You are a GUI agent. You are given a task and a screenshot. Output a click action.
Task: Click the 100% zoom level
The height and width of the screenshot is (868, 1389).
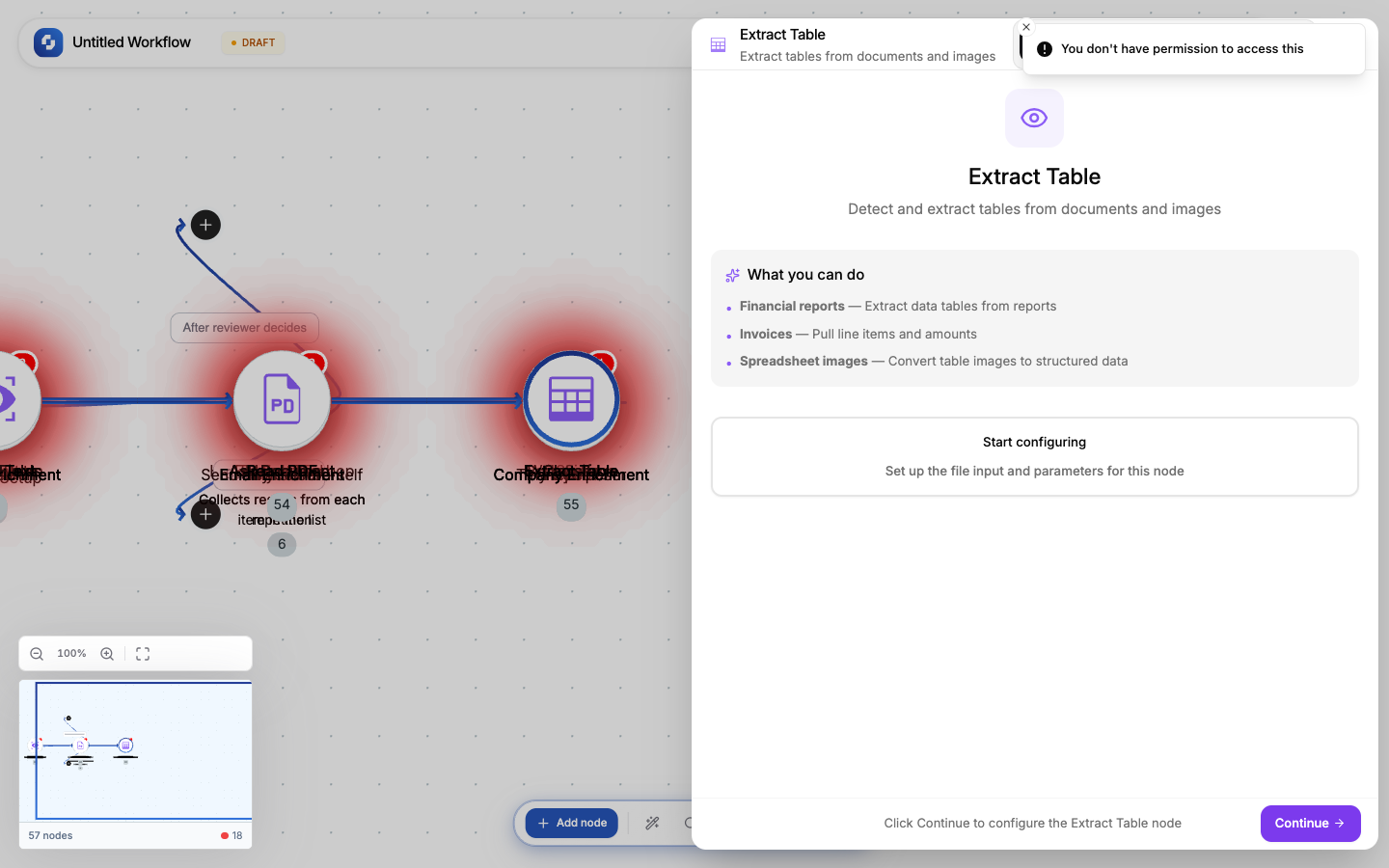[x=71, y=654]
